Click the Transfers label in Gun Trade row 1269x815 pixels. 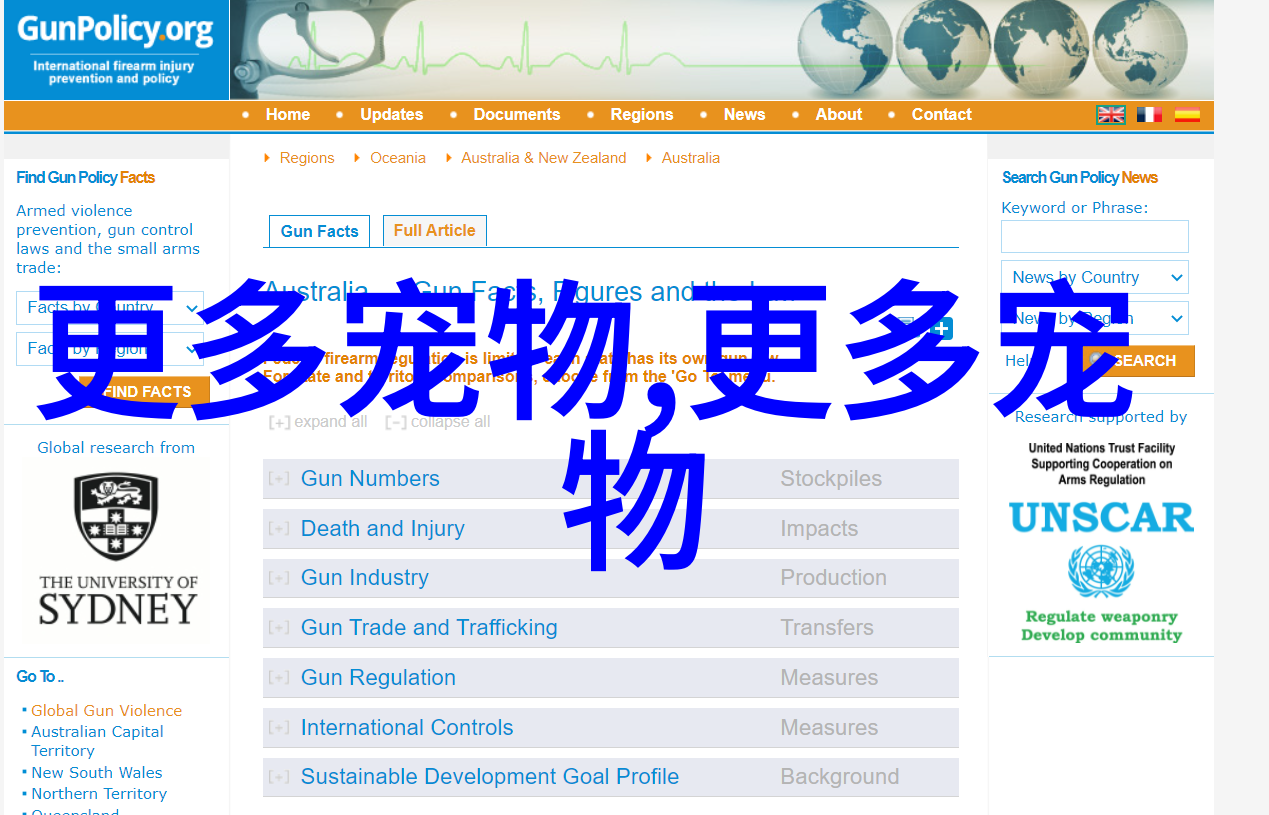pos(827,628)
